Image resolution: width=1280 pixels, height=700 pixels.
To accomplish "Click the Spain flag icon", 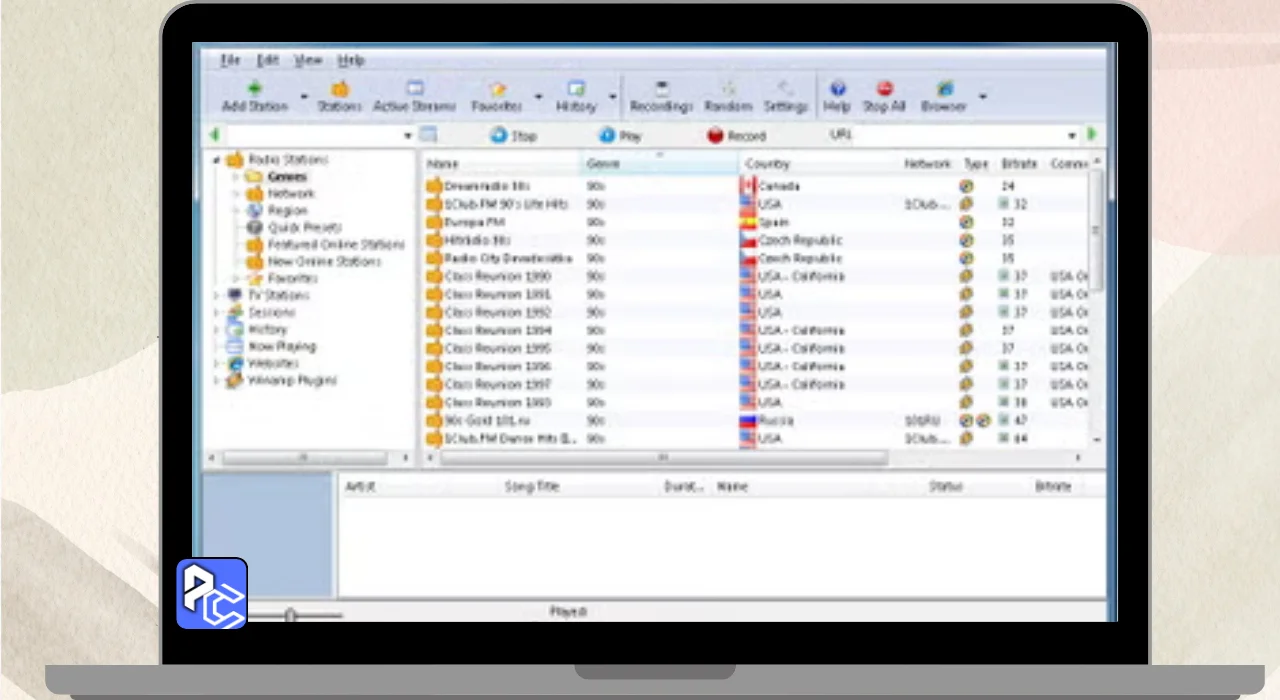I will click(x=747, y=222).
